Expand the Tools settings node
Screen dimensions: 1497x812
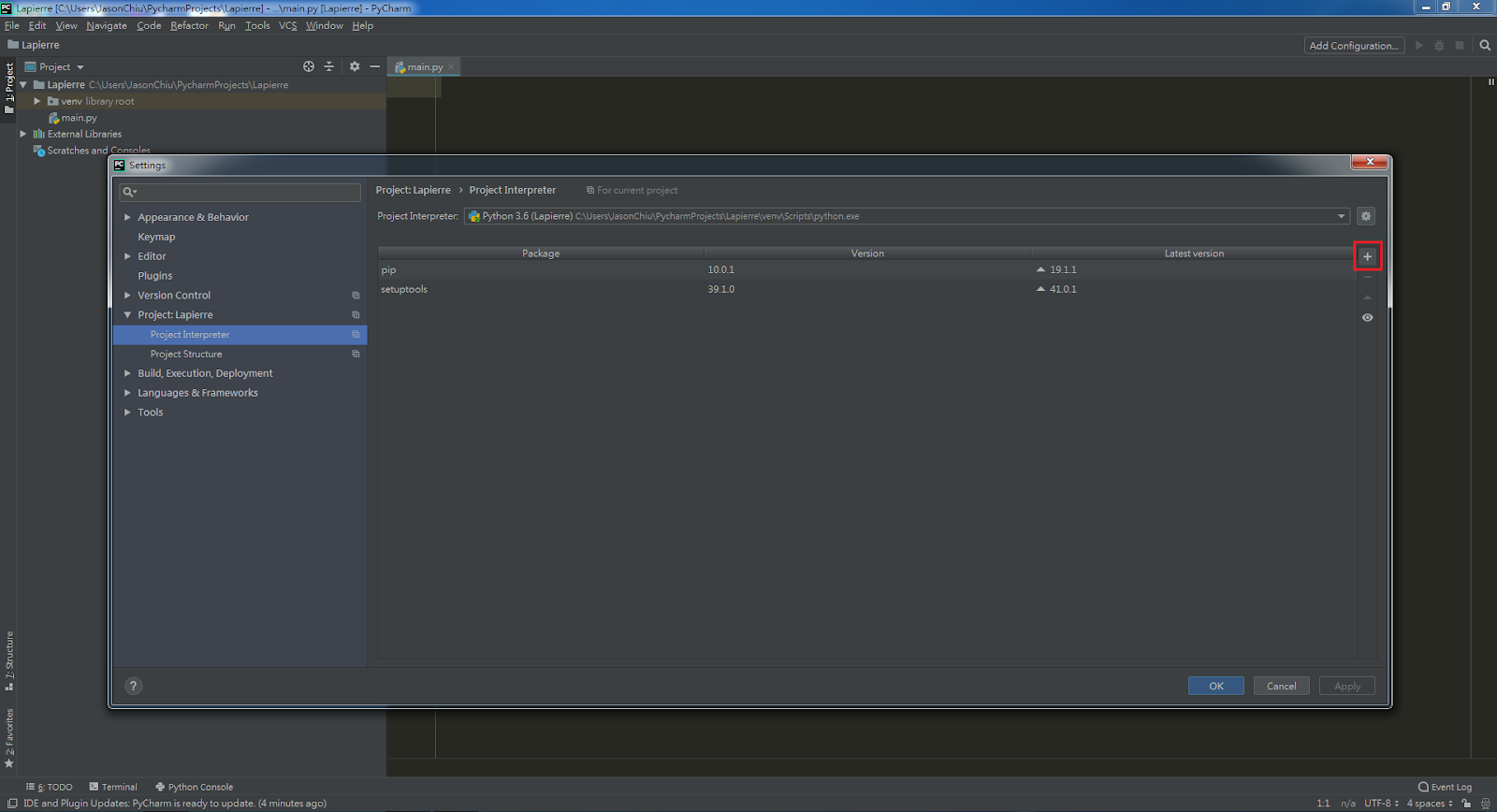127,413
